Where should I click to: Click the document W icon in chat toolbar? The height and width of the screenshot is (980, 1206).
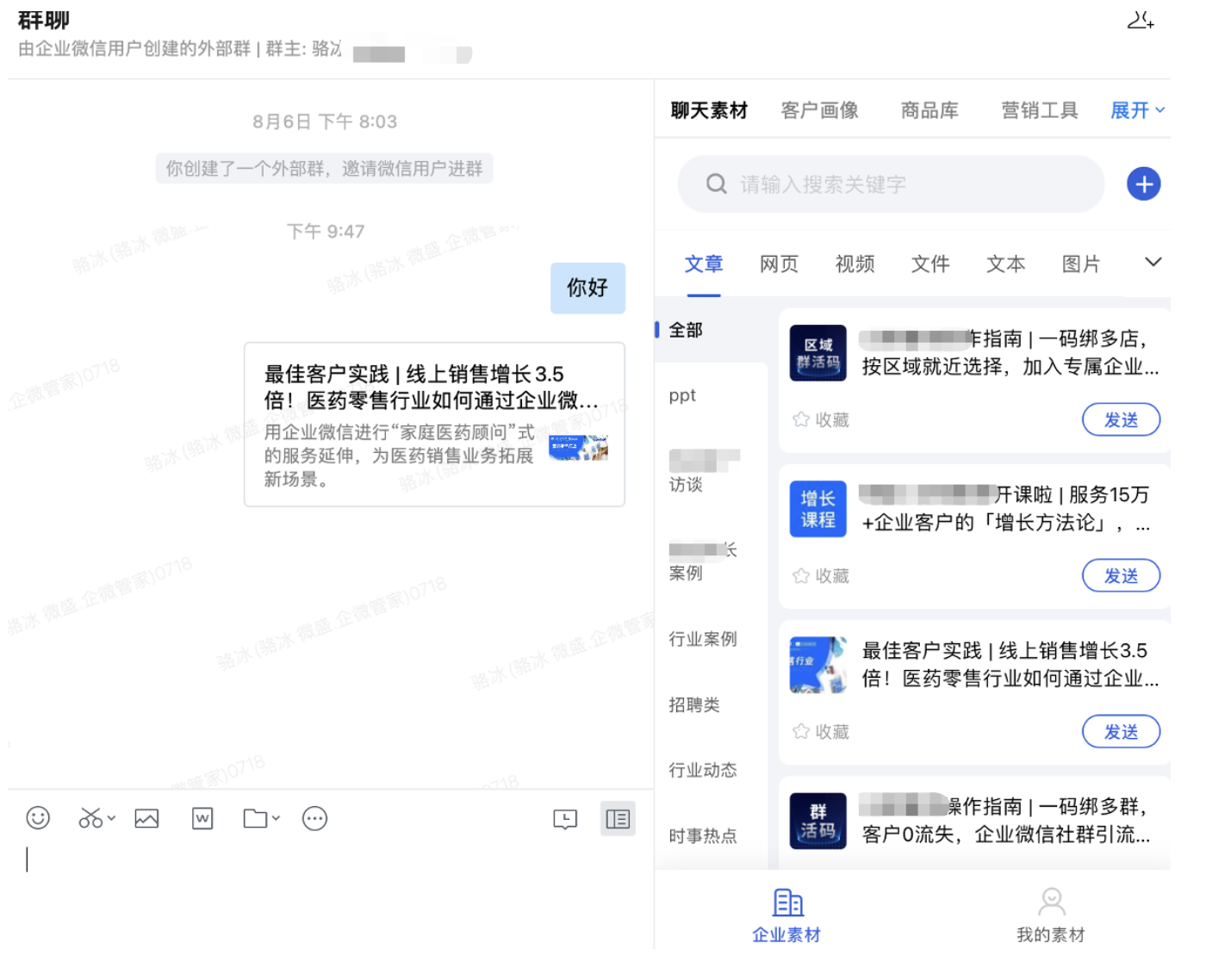click(x=202, y=818)
